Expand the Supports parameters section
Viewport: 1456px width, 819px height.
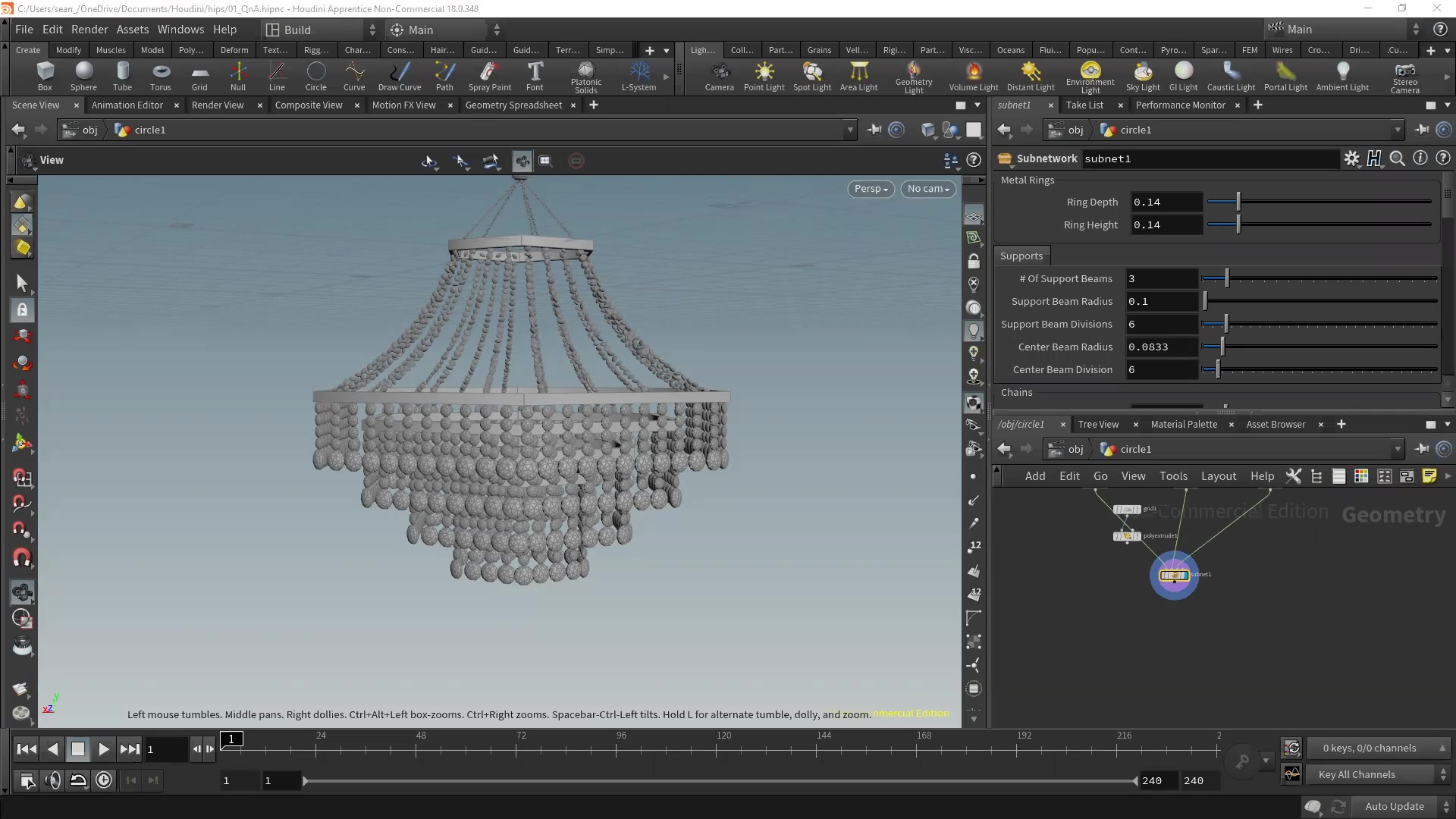[1022, 255]
